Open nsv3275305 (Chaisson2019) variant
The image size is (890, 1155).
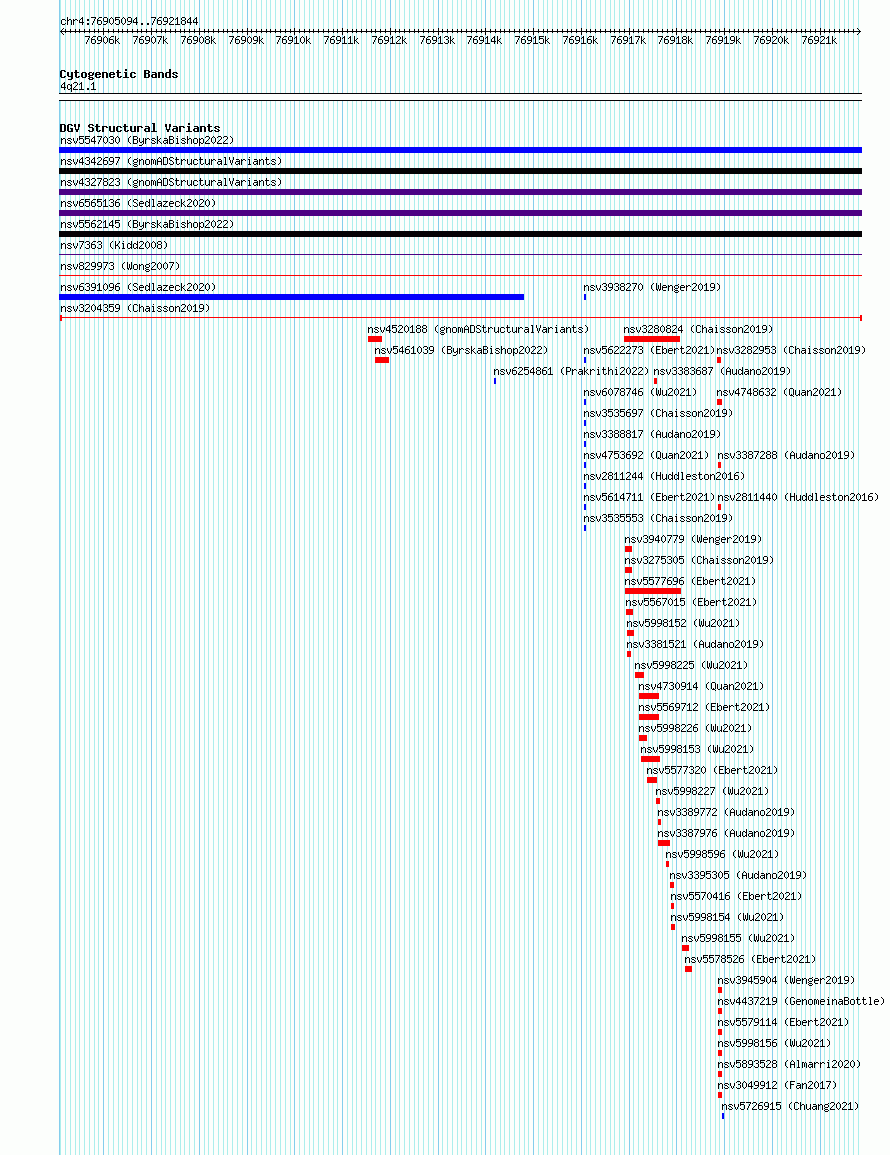tap(699, 560)
